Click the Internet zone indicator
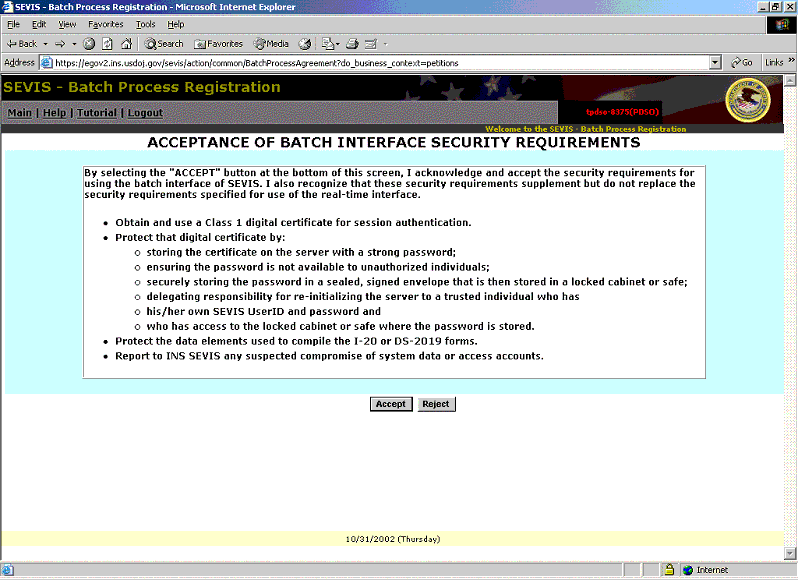This screenshot has height=580, width=798. click(705, 570)
